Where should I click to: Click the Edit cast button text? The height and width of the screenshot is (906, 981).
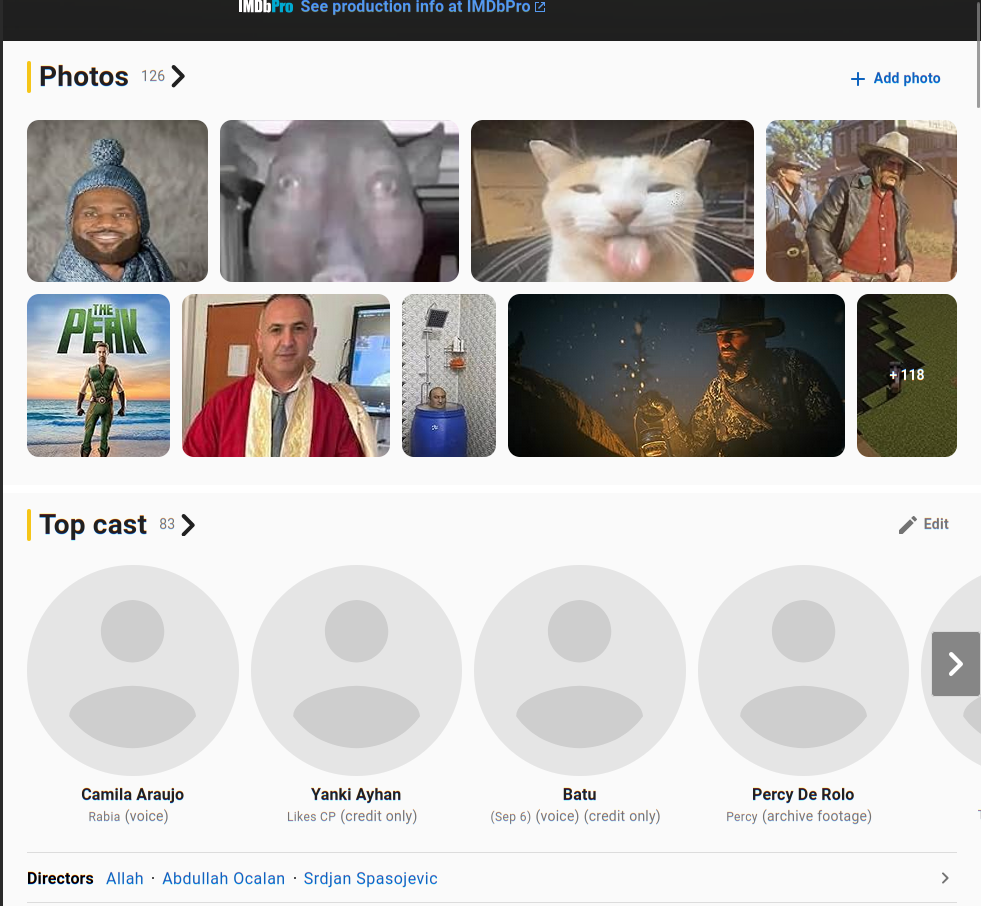[x=936, y=524]
